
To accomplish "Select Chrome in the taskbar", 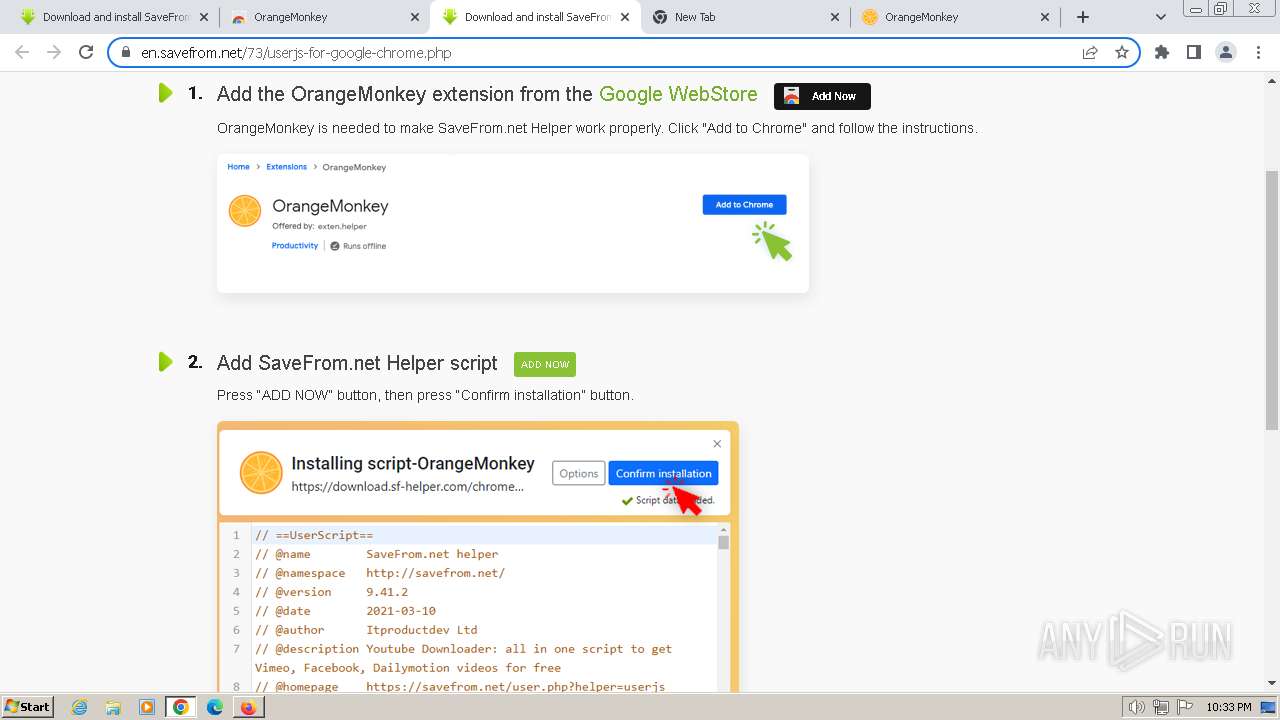I will [x=181, y=707].
